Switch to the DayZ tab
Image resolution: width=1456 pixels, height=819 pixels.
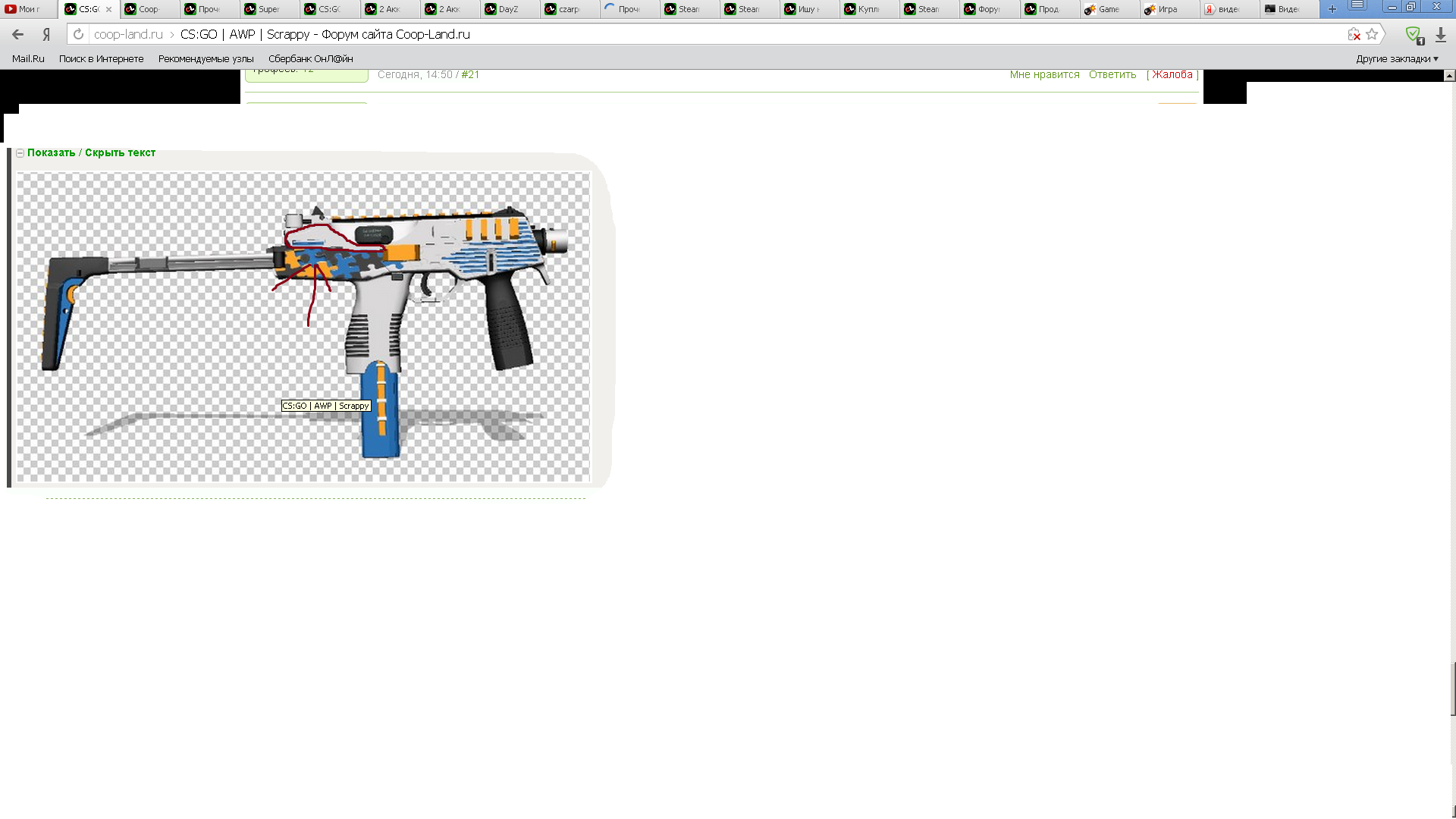pos(508,9)
